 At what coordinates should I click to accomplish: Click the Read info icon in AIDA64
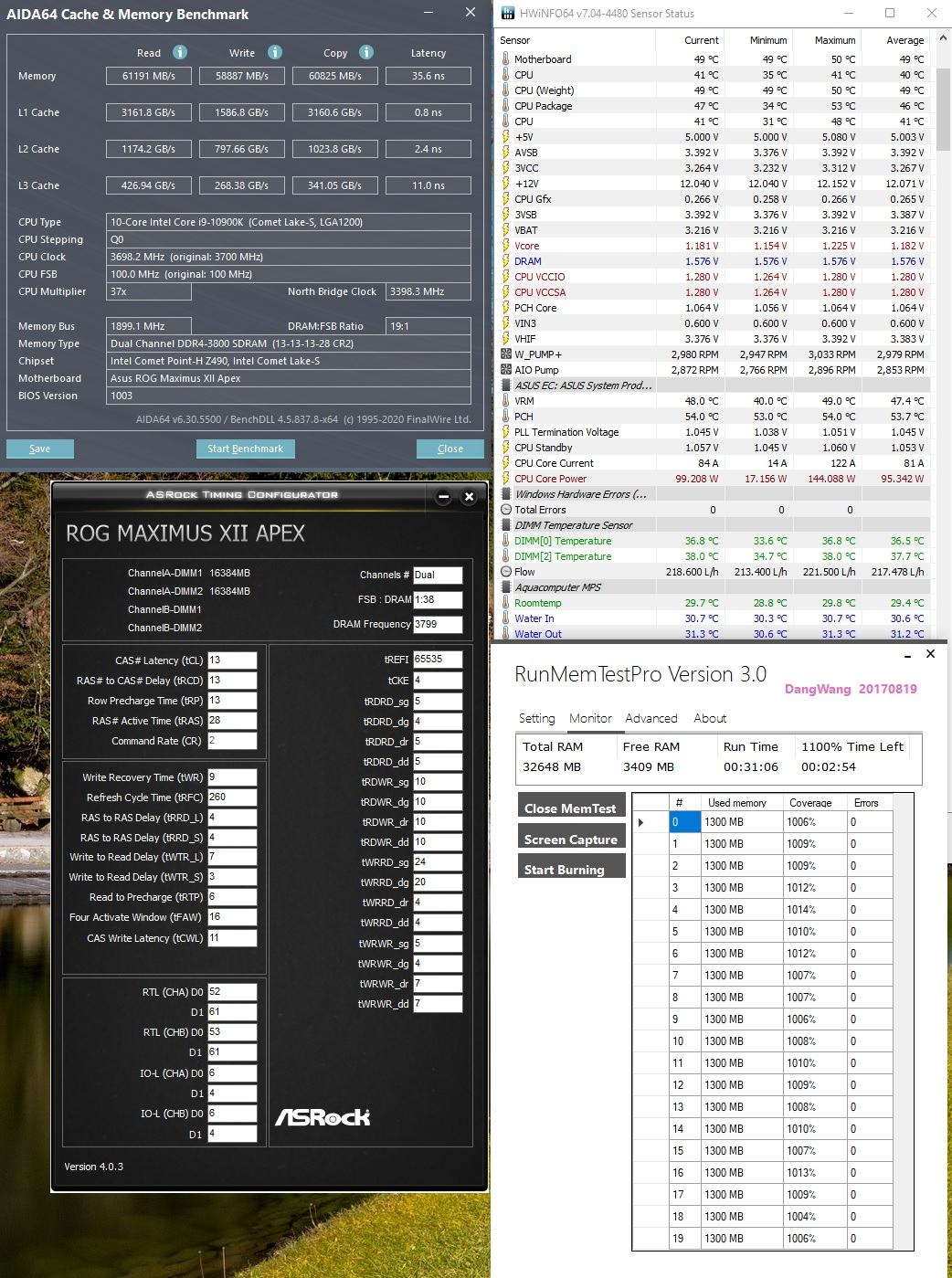[x=180, y=52]
